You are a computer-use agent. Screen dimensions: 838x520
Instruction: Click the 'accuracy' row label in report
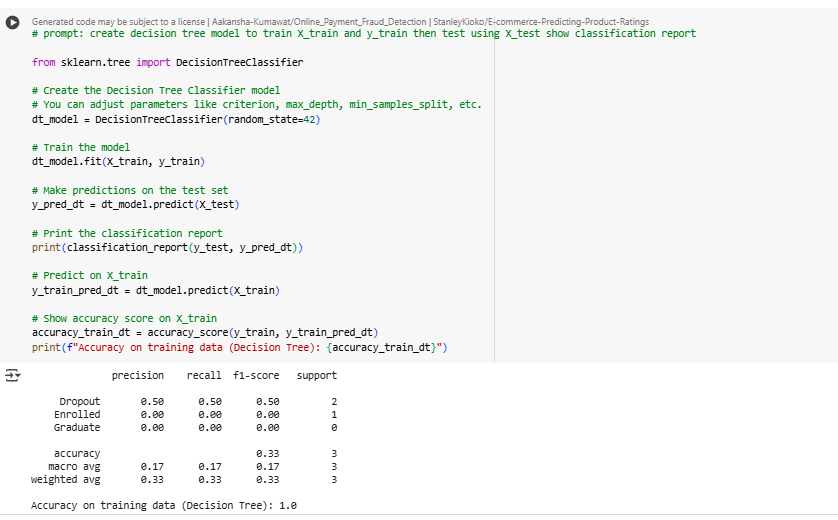pos(77,454)
